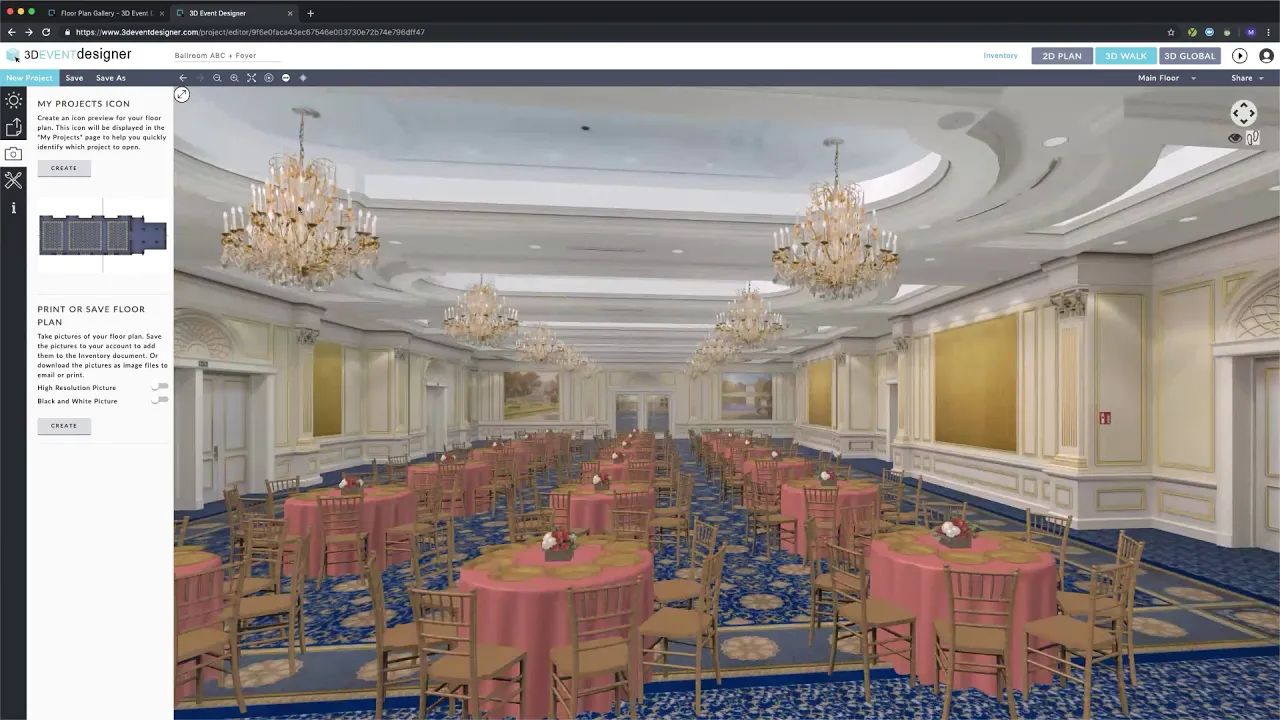Click the white ellipsis circle toolbar icon

(286, 78)
